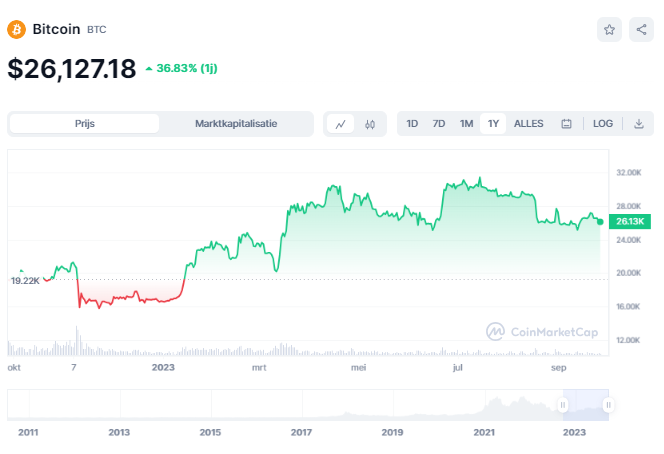This screenshot has height=454, width=664.
Task: Click the okt label on time axis
Action: click(14, 368)
